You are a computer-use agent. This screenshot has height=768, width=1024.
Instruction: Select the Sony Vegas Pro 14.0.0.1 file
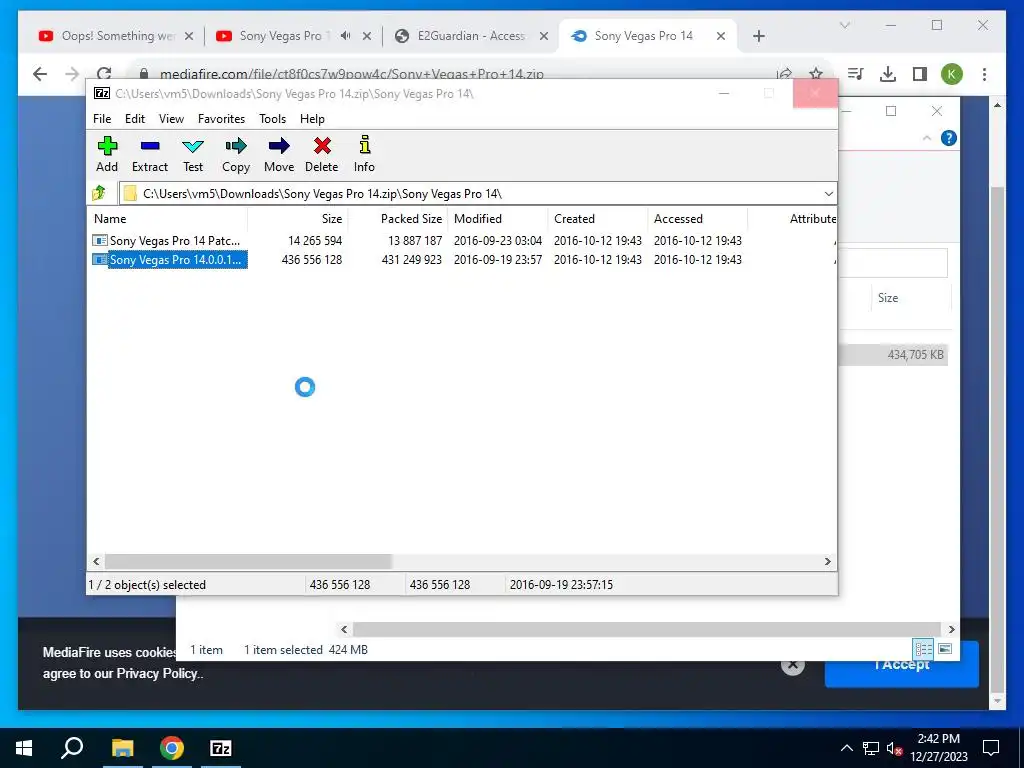[x=169, y=259]
